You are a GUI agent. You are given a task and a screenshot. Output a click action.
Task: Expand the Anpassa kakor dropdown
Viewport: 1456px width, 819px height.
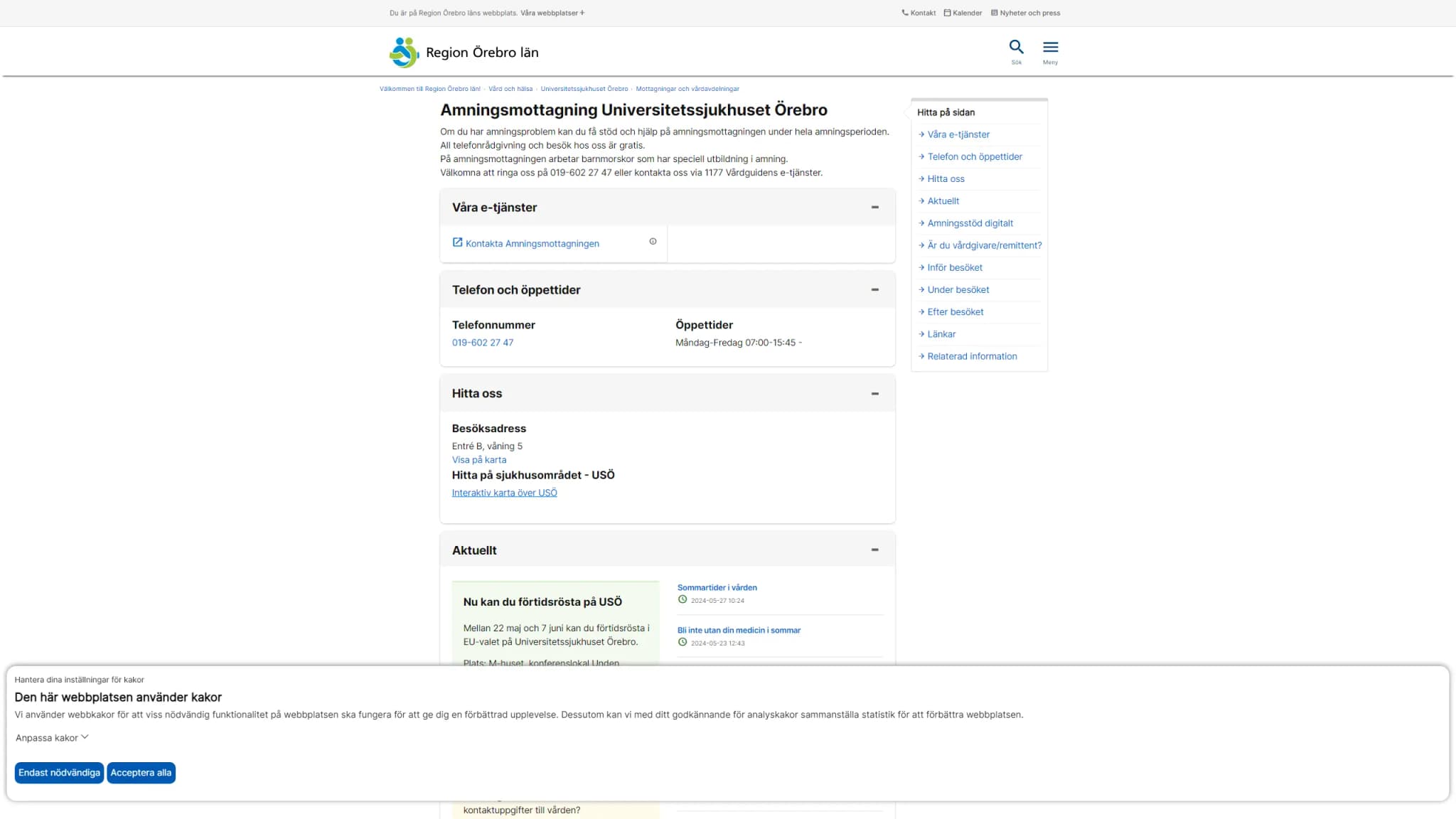point(52,738)
